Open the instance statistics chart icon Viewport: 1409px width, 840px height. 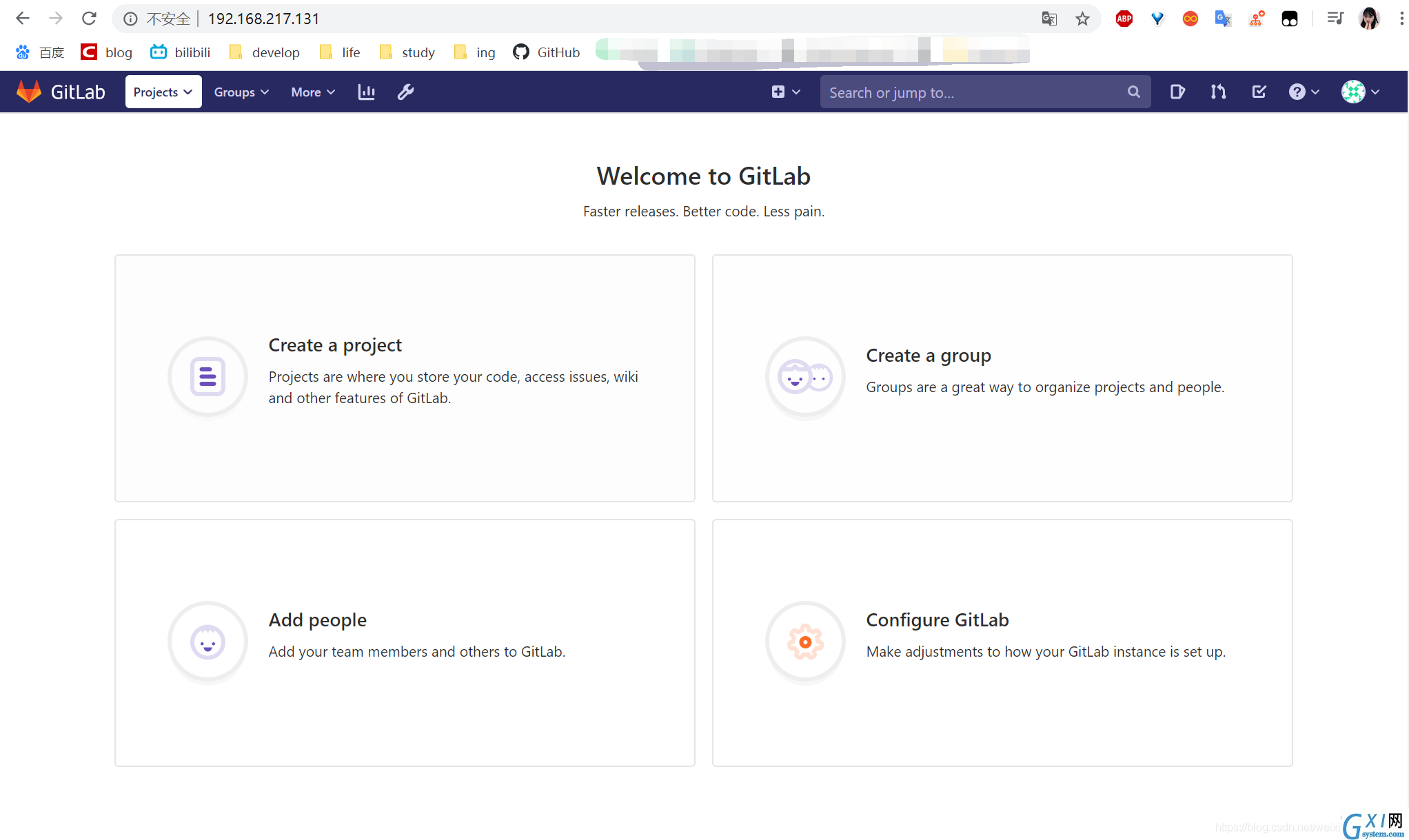coord(367,92)
